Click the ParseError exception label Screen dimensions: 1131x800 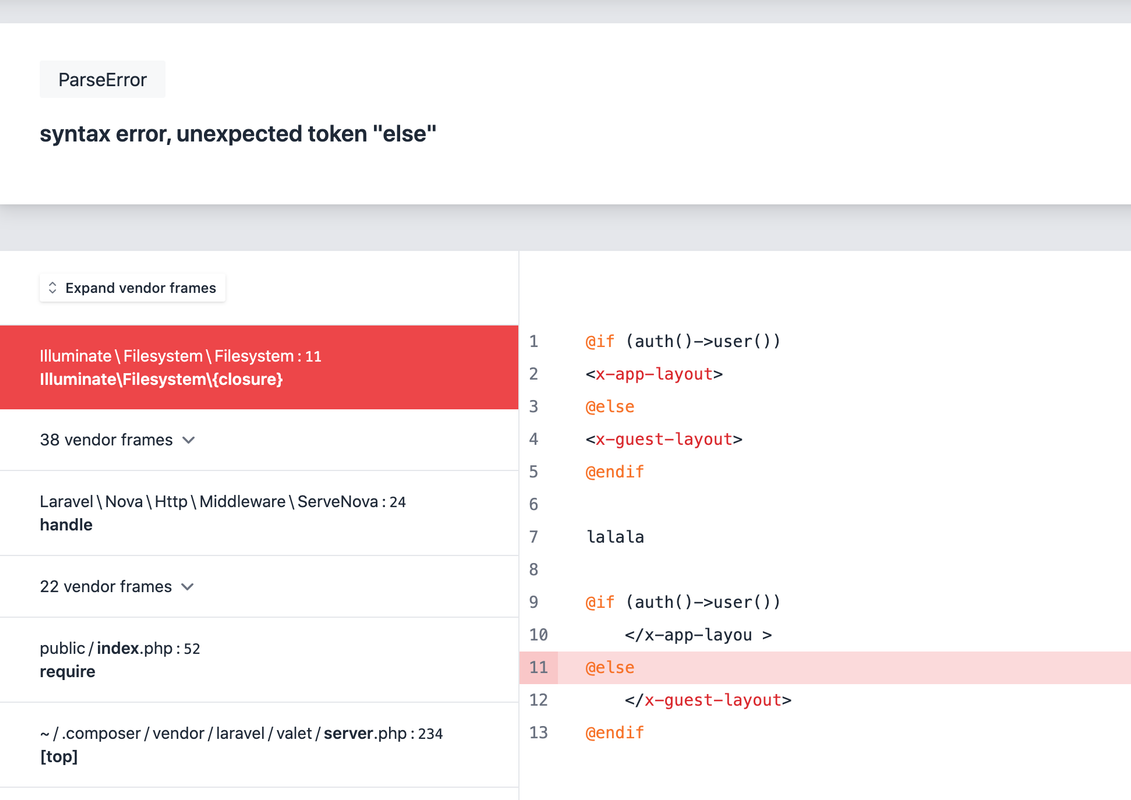[x=102, y=79]
